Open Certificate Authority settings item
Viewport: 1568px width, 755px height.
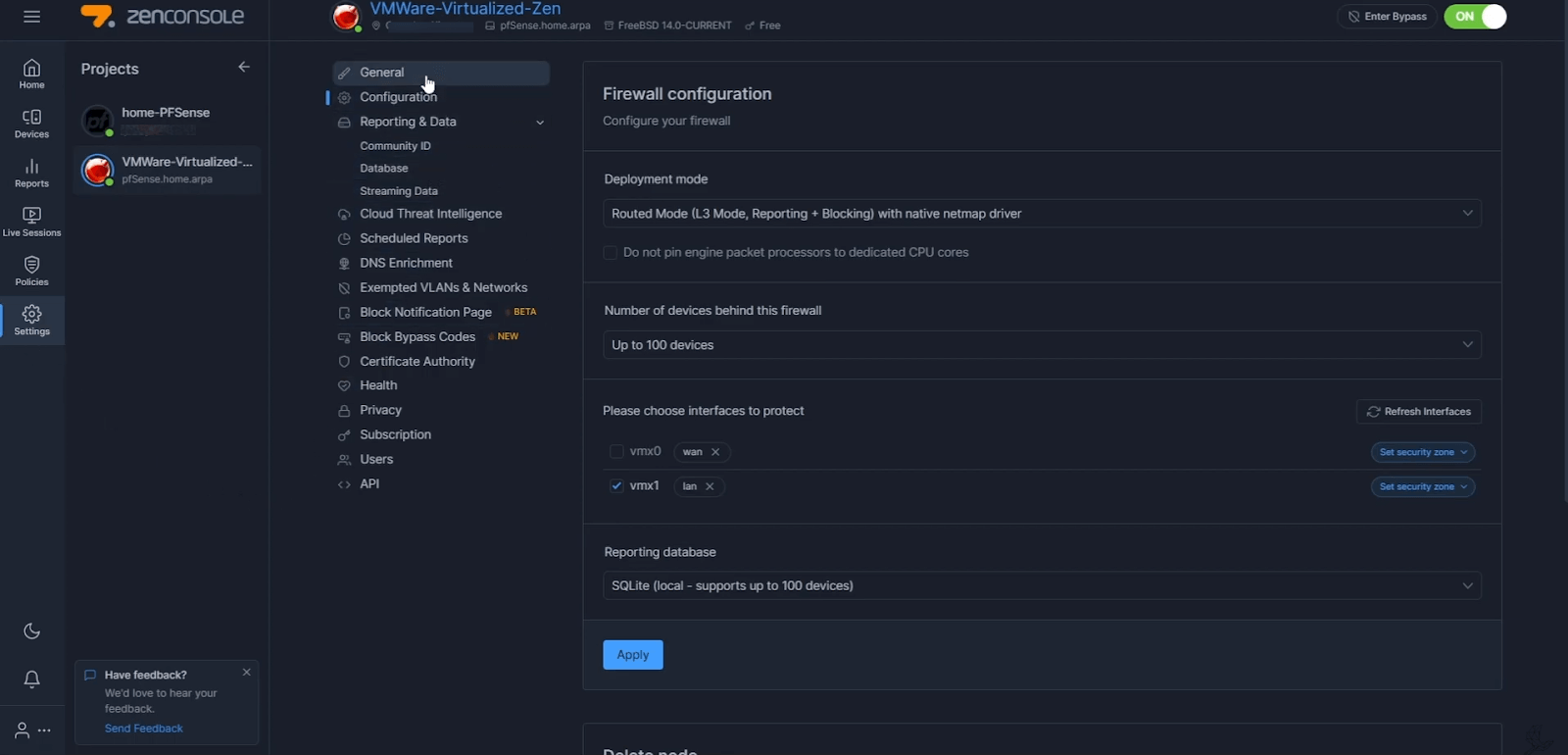coord(416,361)
